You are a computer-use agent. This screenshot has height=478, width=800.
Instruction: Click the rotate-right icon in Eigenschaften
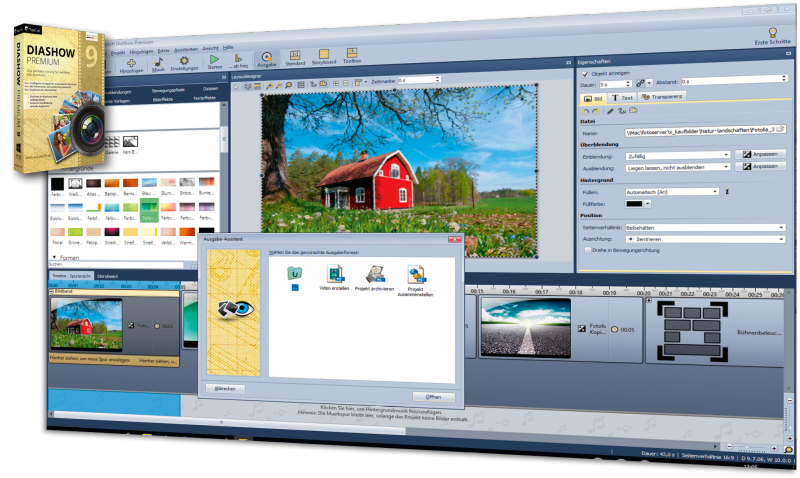coord(595,111)
